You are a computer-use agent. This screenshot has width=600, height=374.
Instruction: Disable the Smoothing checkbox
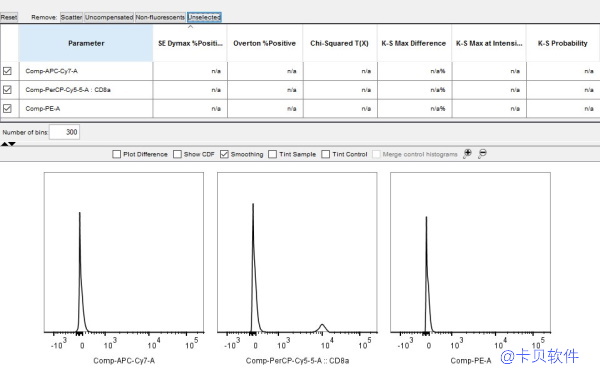tap(224, 154)
